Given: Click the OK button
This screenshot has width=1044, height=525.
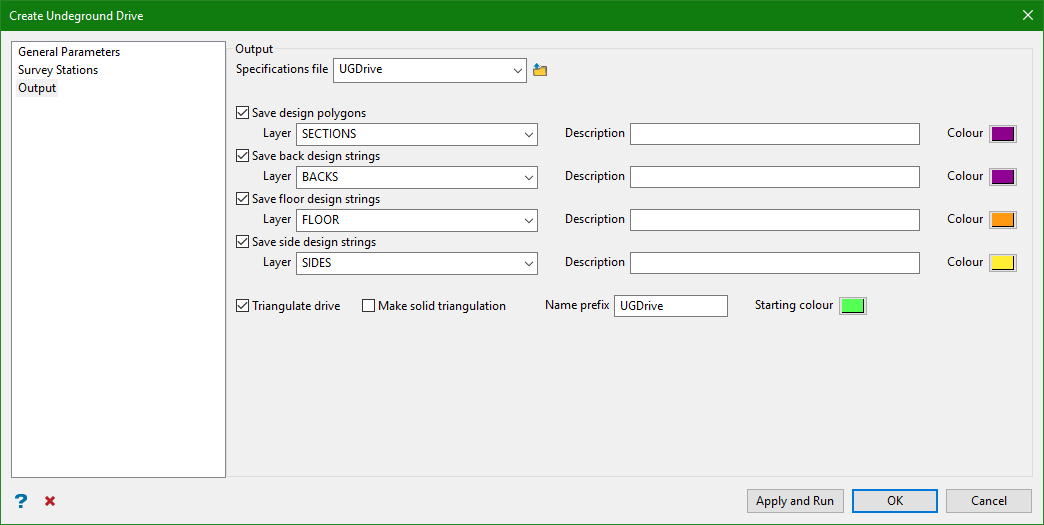Looking at the screenshot, I should tap(895, 501).
